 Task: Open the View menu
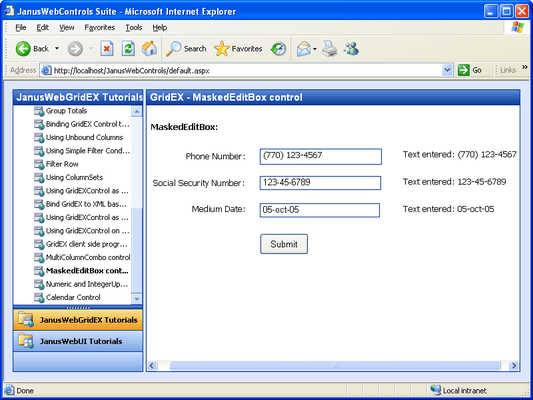[67, 28]
